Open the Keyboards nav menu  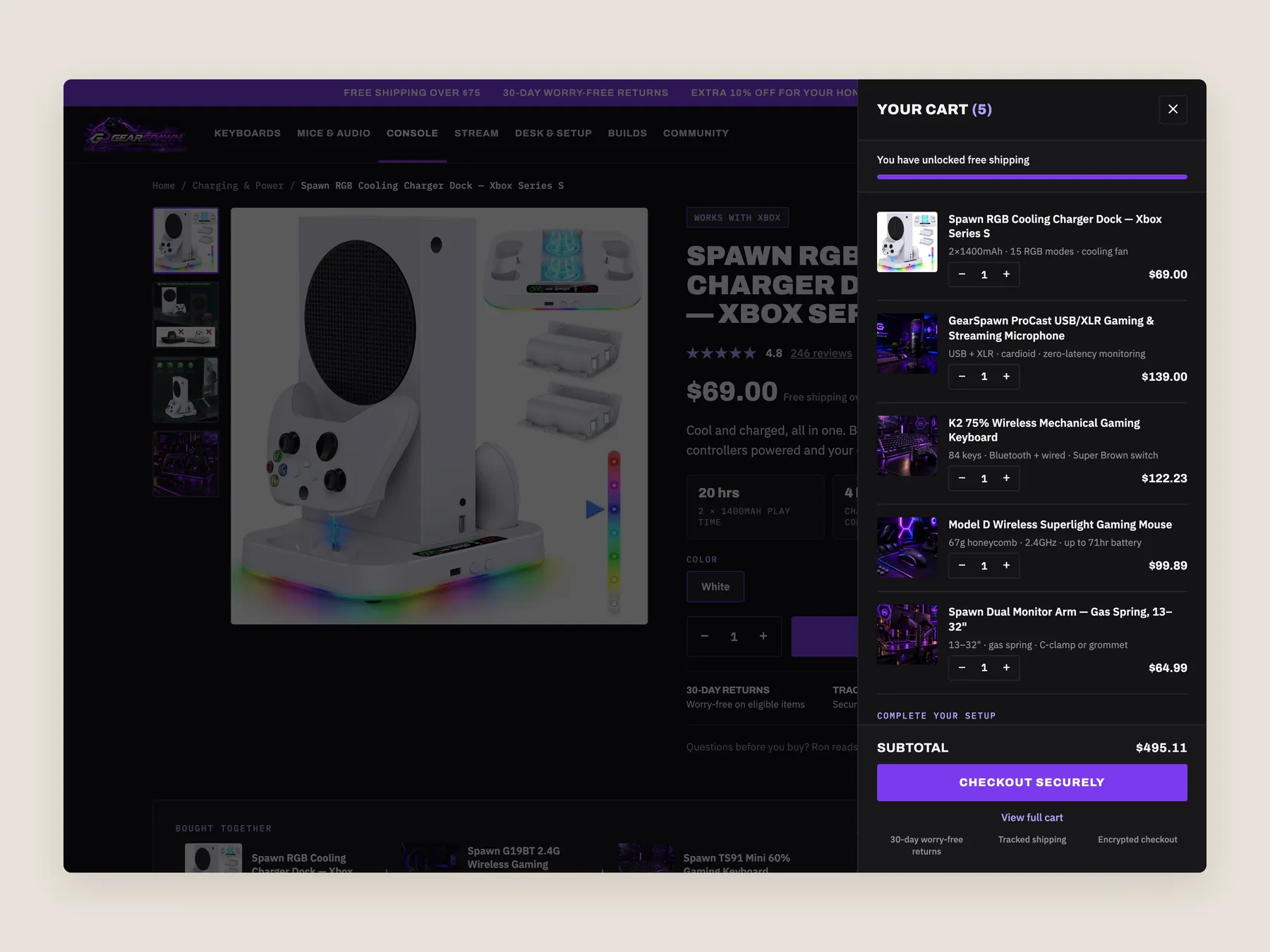coord(247,133)
